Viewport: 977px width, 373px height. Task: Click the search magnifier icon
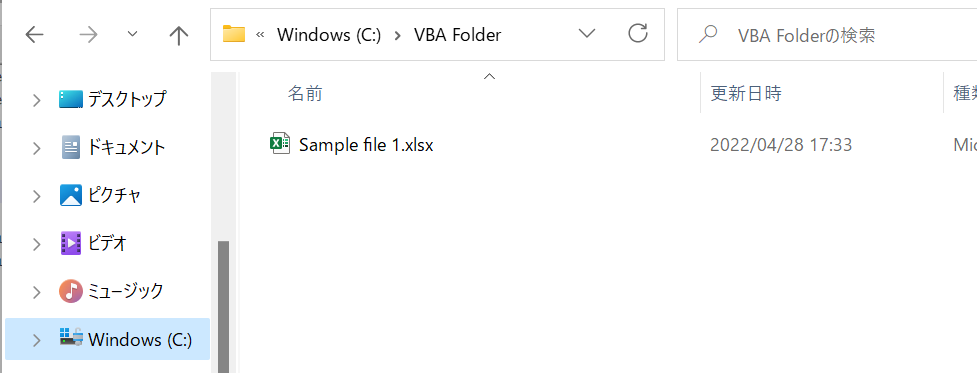tap(707, 34)
